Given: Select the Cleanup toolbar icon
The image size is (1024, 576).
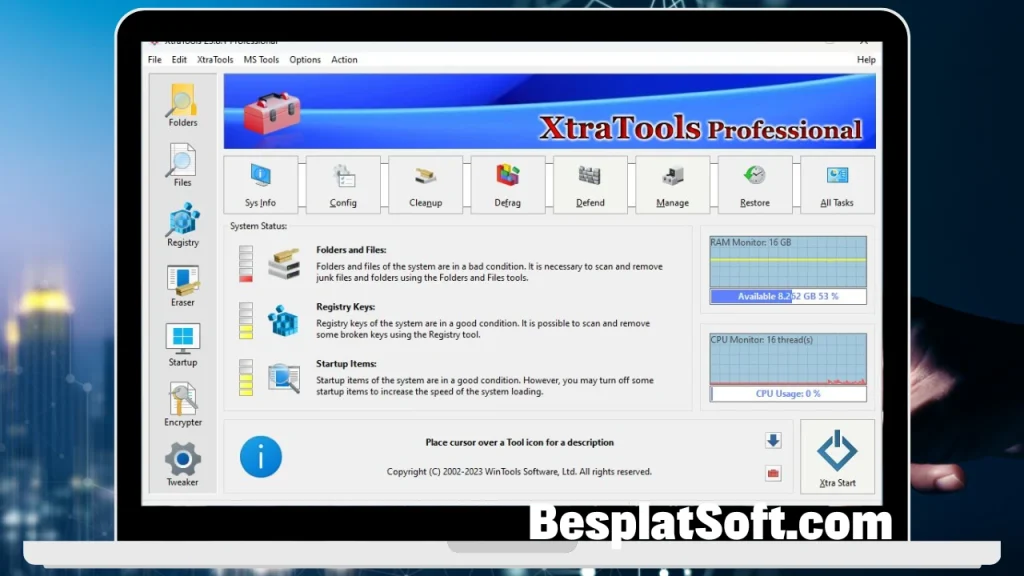Looking at the screenshot, I should pyautogui.click(x=426, y=184).
